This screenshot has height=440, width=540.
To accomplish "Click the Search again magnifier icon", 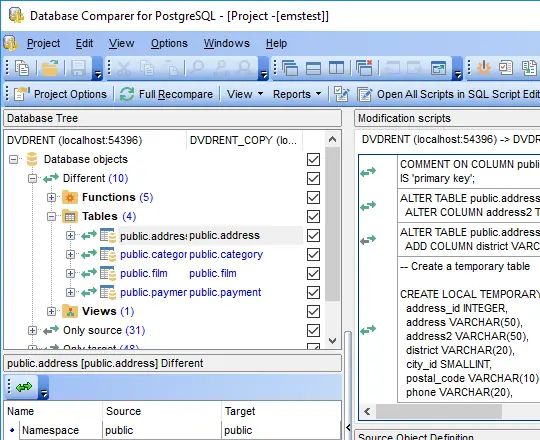I will pos(245,68).
